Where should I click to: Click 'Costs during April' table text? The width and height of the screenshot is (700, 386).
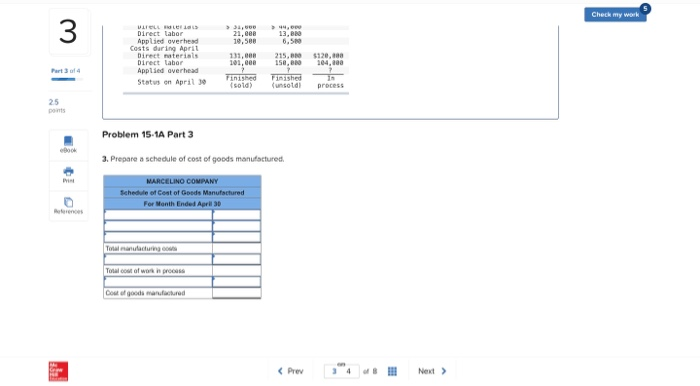[164, 48]
